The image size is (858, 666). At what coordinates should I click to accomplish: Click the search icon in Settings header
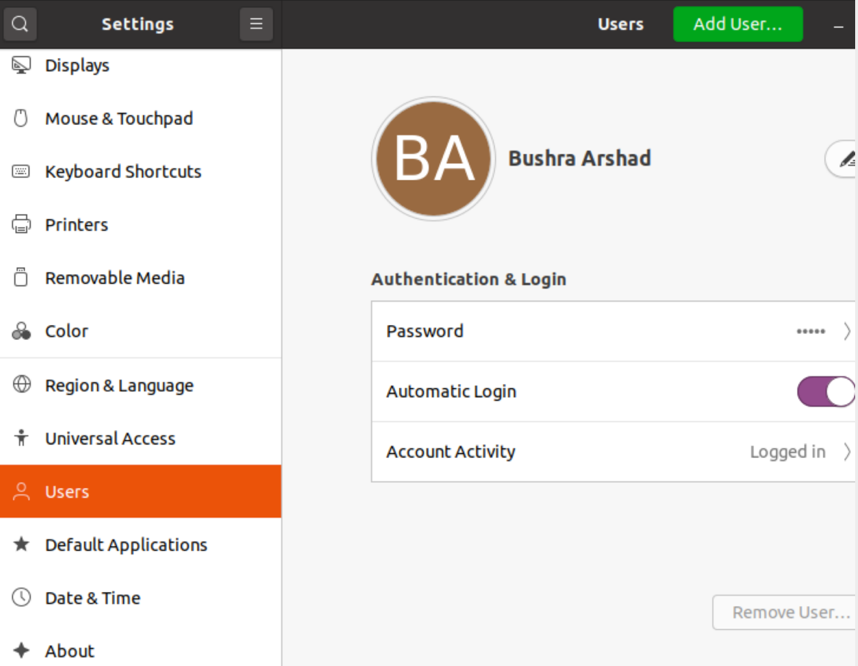click(x=20, y=24)
